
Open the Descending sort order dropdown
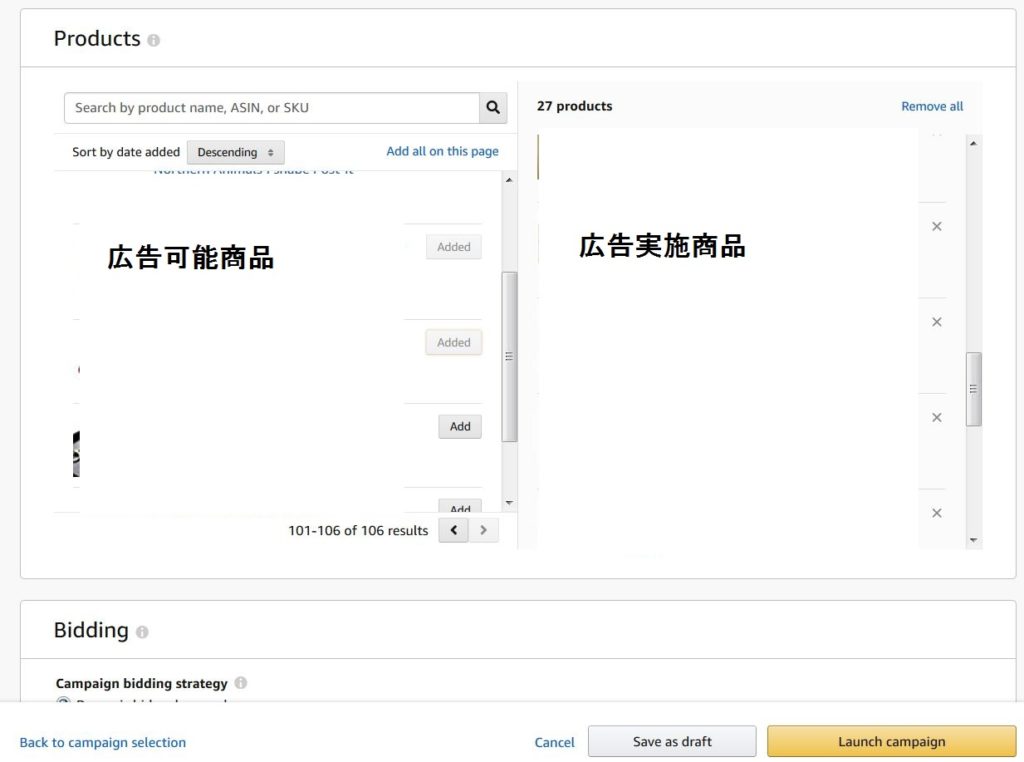(235, 153)
